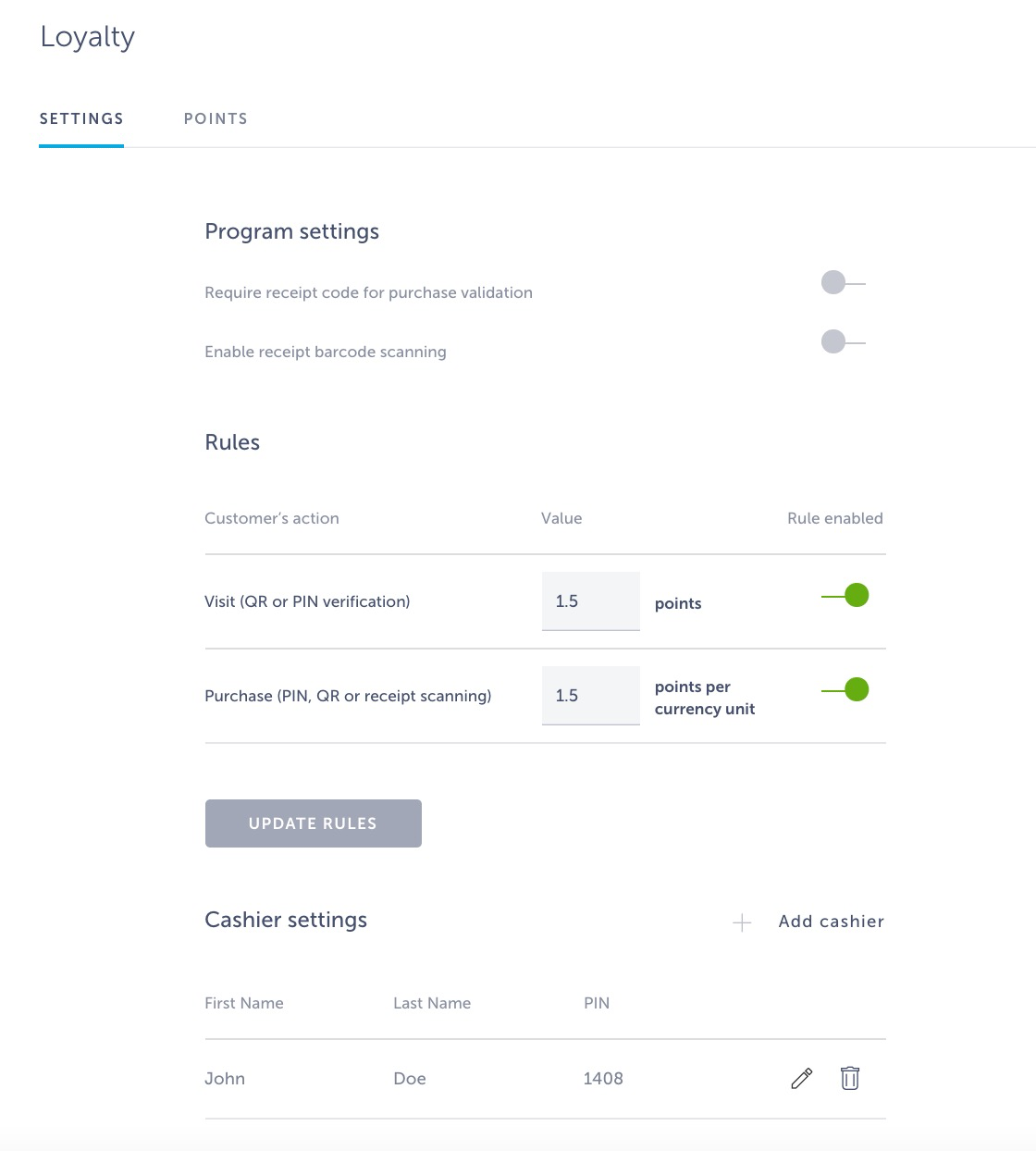Select cashier PIN 1408
This screenshot has height=1151, width=1036.
(603, 1079)
